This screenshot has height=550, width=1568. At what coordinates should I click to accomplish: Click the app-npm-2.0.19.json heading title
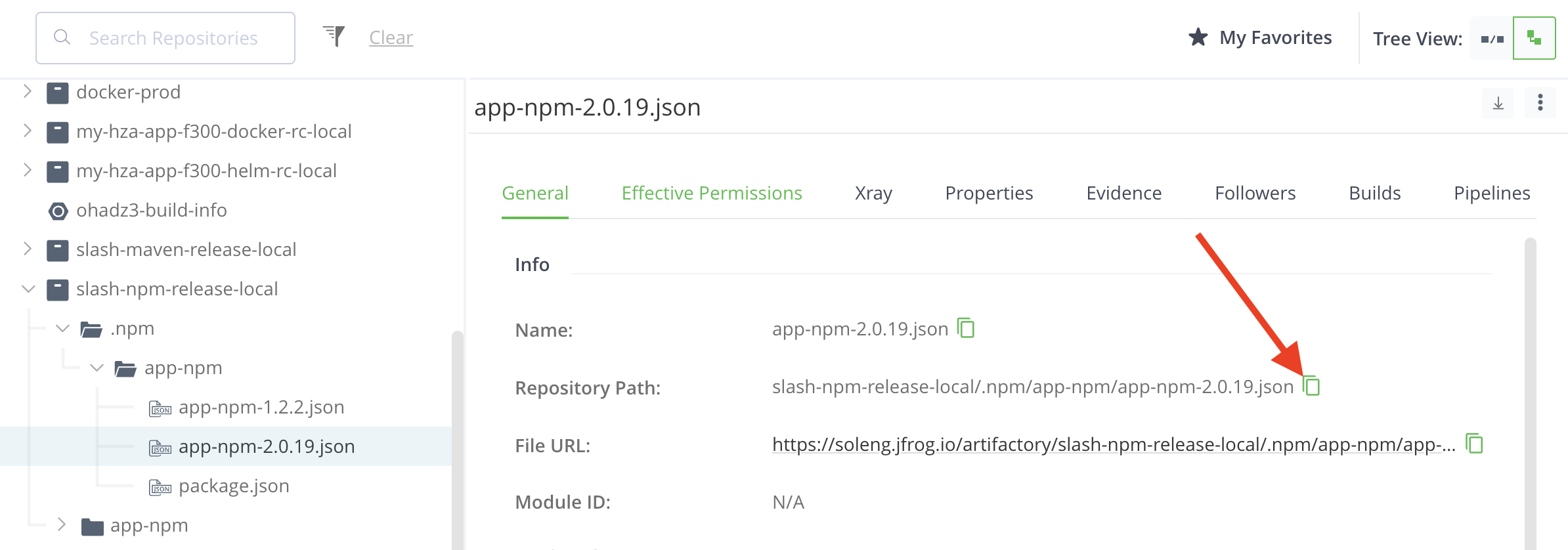click(x=587, y=107)
